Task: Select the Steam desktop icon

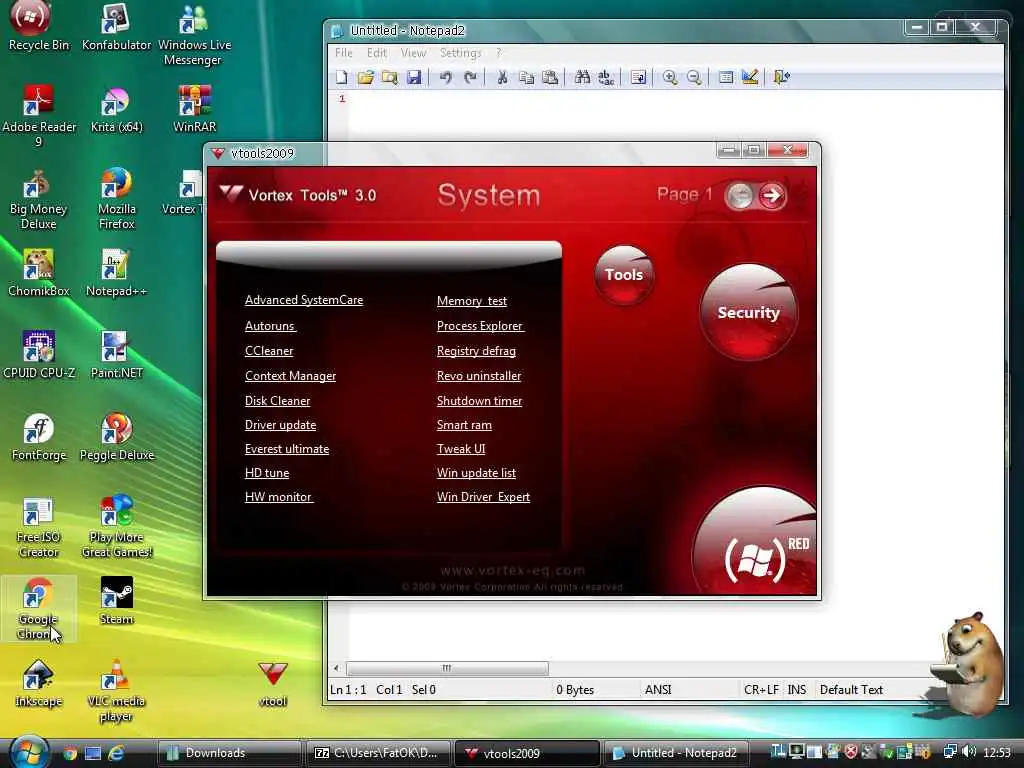Action: pos(117,601)
